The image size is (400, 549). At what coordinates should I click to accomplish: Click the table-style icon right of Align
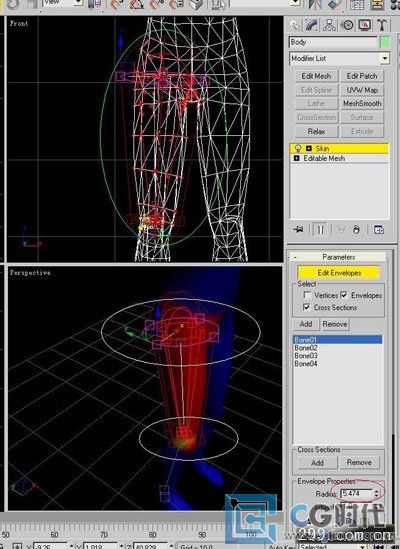click(357, 5)
